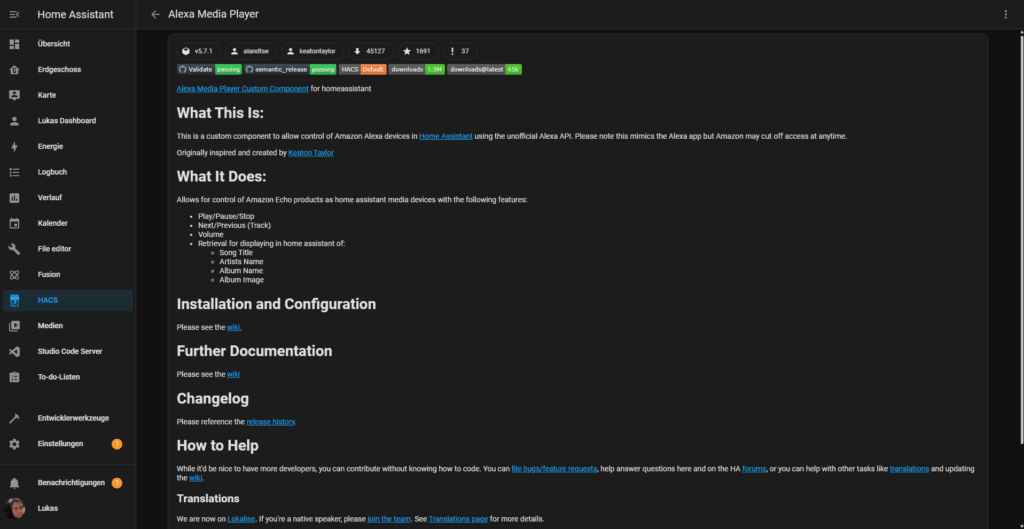Click the Fusion icon in sidebar
This screenshot has height=529, width=1024.
pyautogui.click(x=14, y=274)
